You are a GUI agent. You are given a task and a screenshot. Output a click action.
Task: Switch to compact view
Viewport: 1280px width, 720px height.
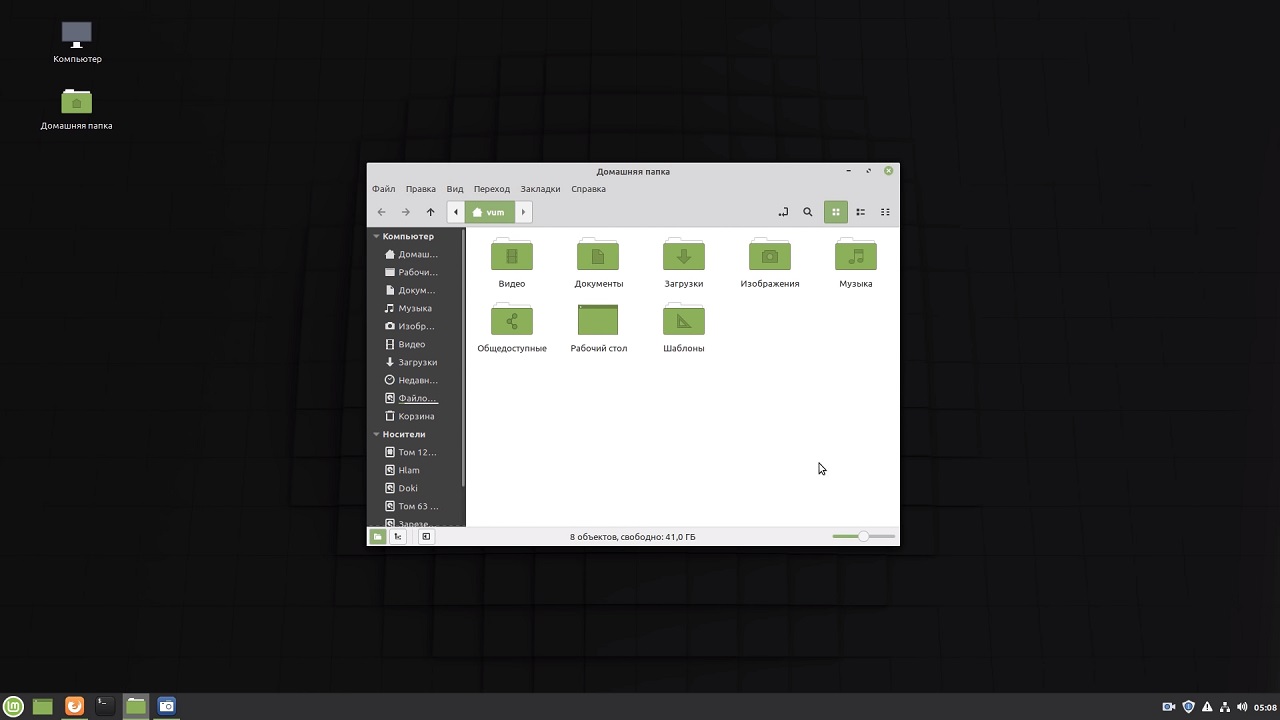885,212
